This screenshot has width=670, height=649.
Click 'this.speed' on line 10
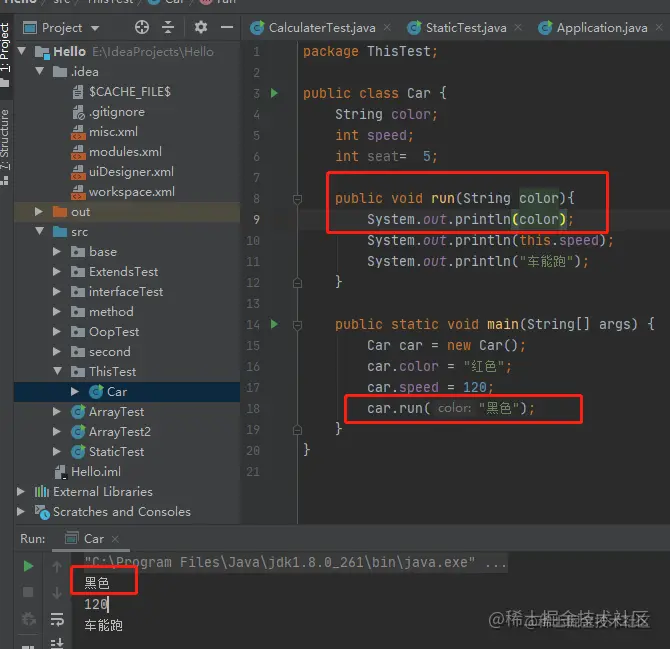coord(559,240)
